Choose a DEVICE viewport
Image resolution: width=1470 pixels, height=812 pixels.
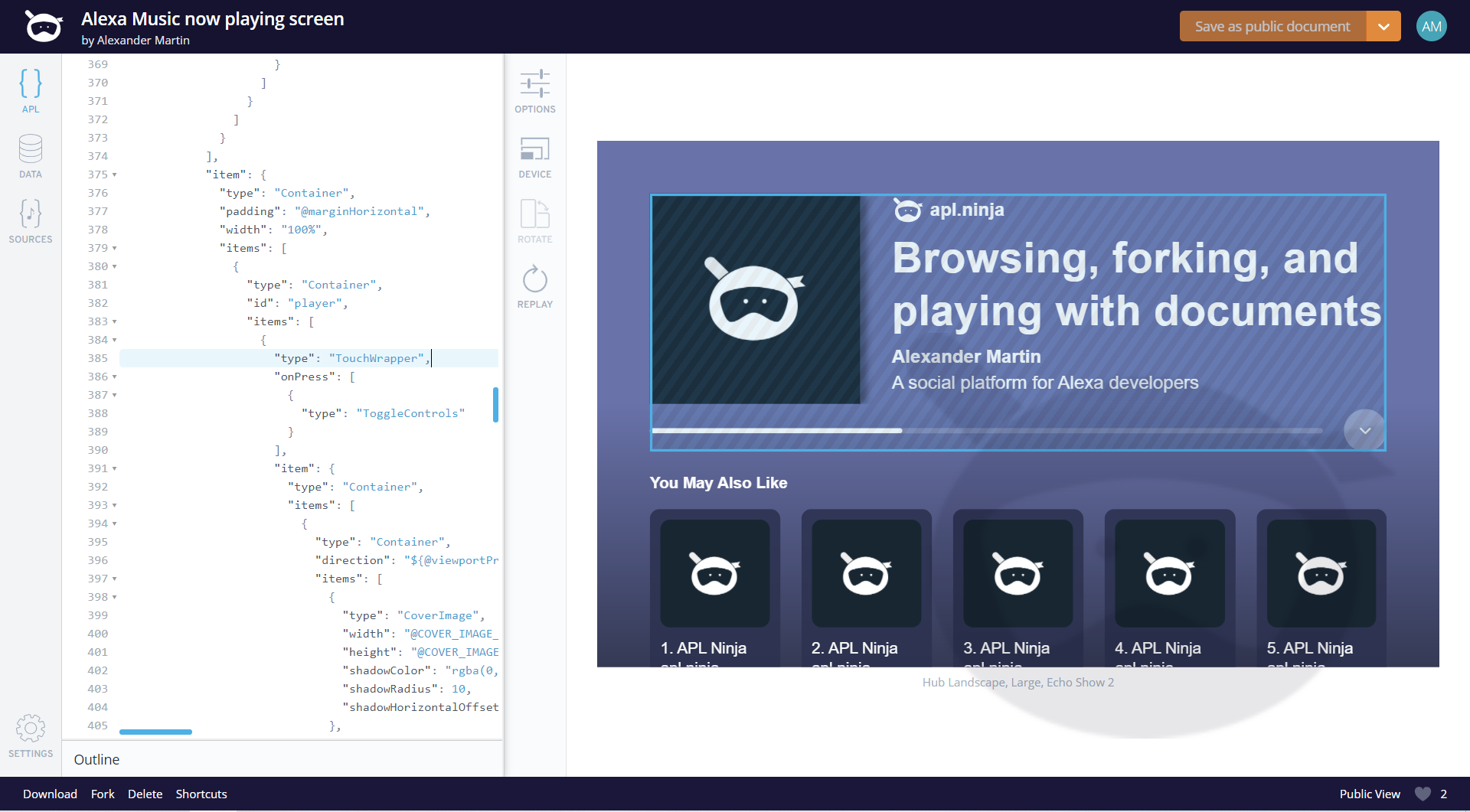(535, 156)
